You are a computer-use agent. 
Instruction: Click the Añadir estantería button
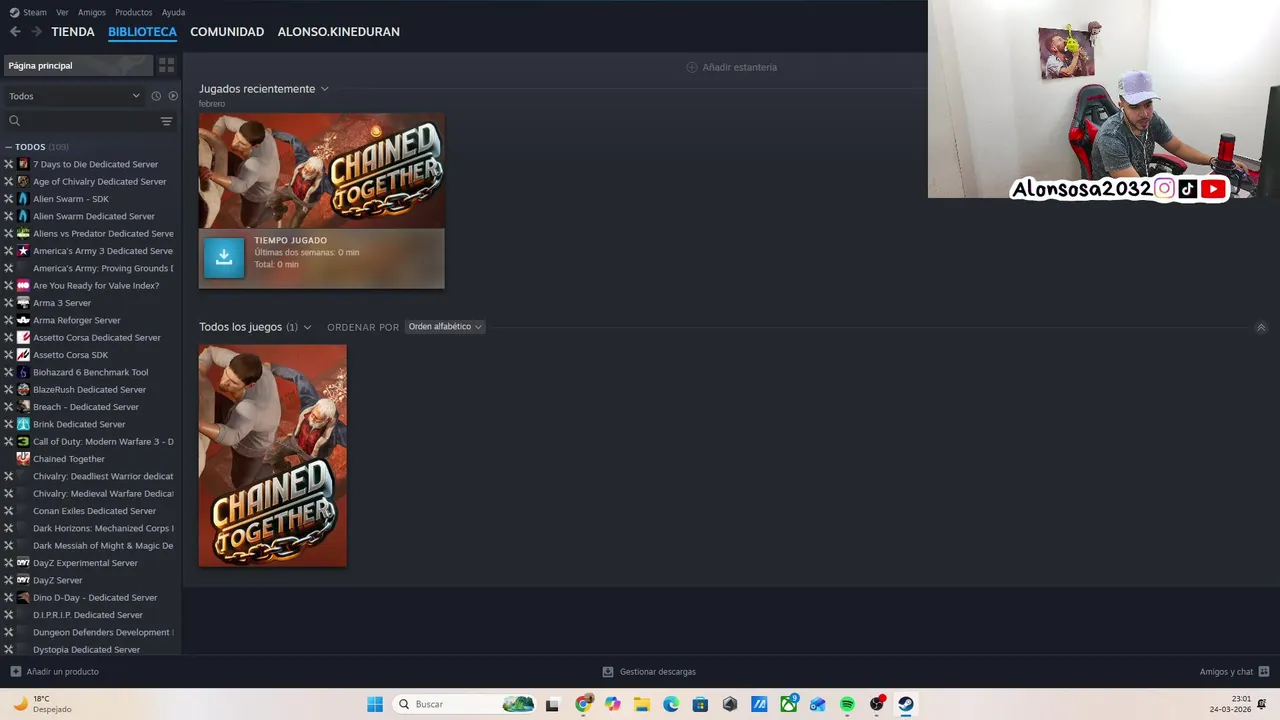[731, 67]
